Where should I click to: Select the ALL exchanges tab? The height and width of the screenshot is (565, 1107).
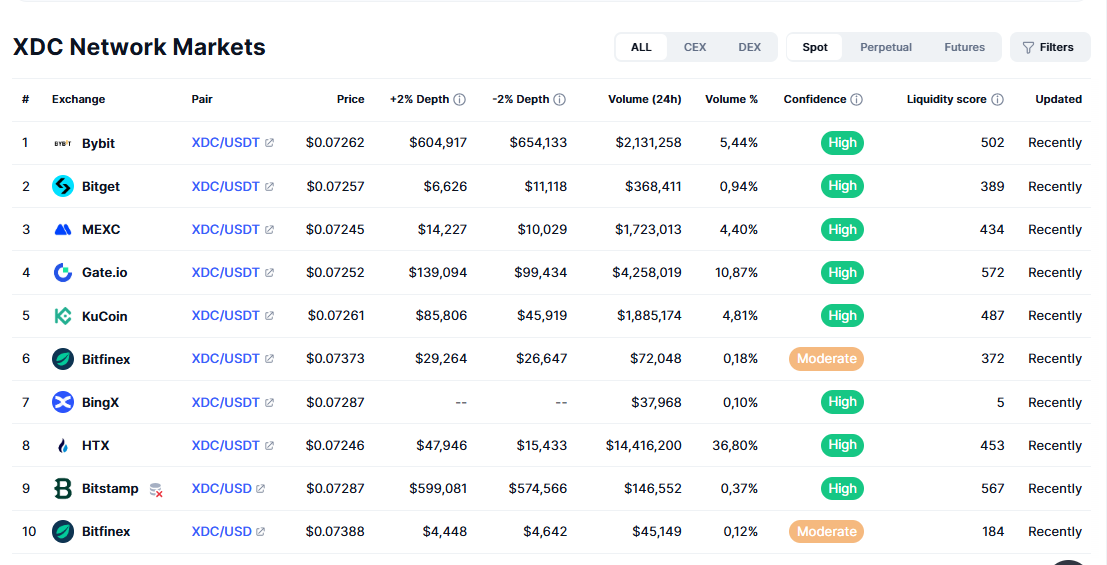[x=641, y=47]
